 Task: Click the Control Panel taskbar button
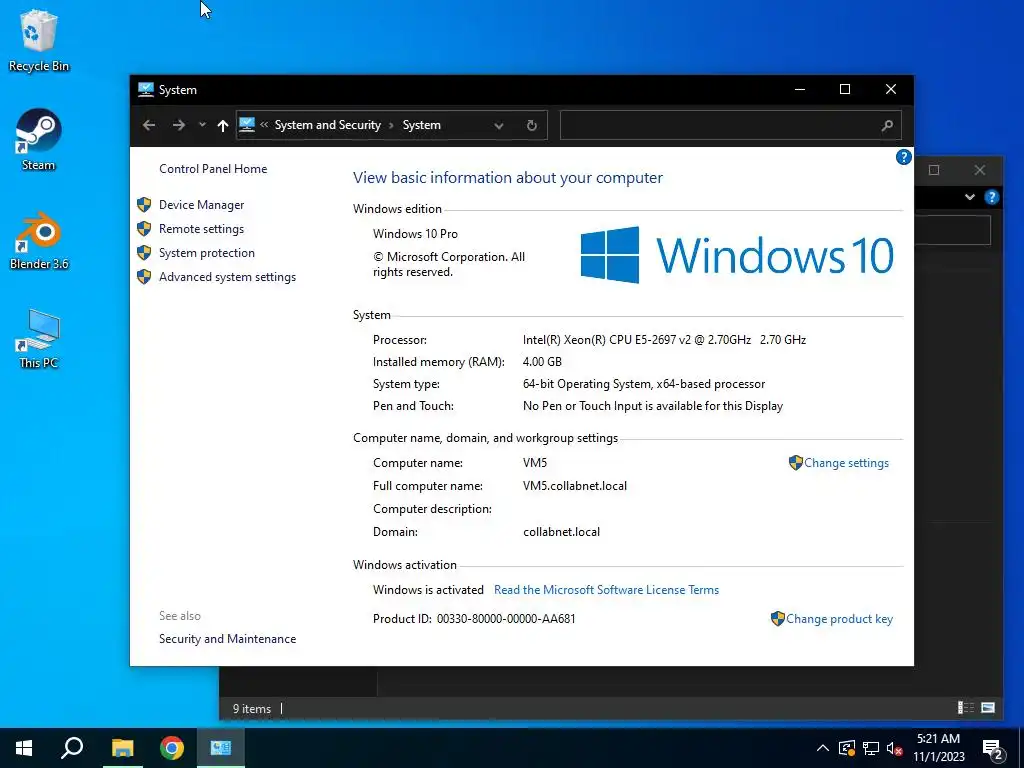221,748
